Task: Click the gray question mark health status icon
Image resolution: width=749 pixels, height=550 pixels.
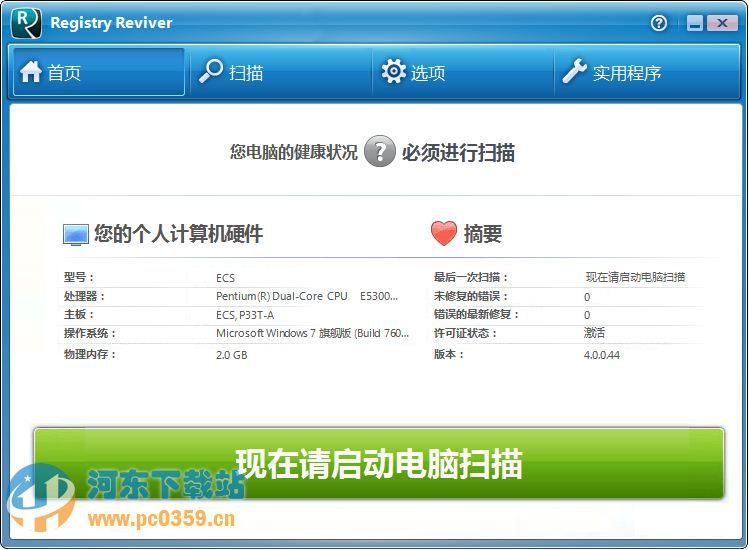Action: (380, 151)
